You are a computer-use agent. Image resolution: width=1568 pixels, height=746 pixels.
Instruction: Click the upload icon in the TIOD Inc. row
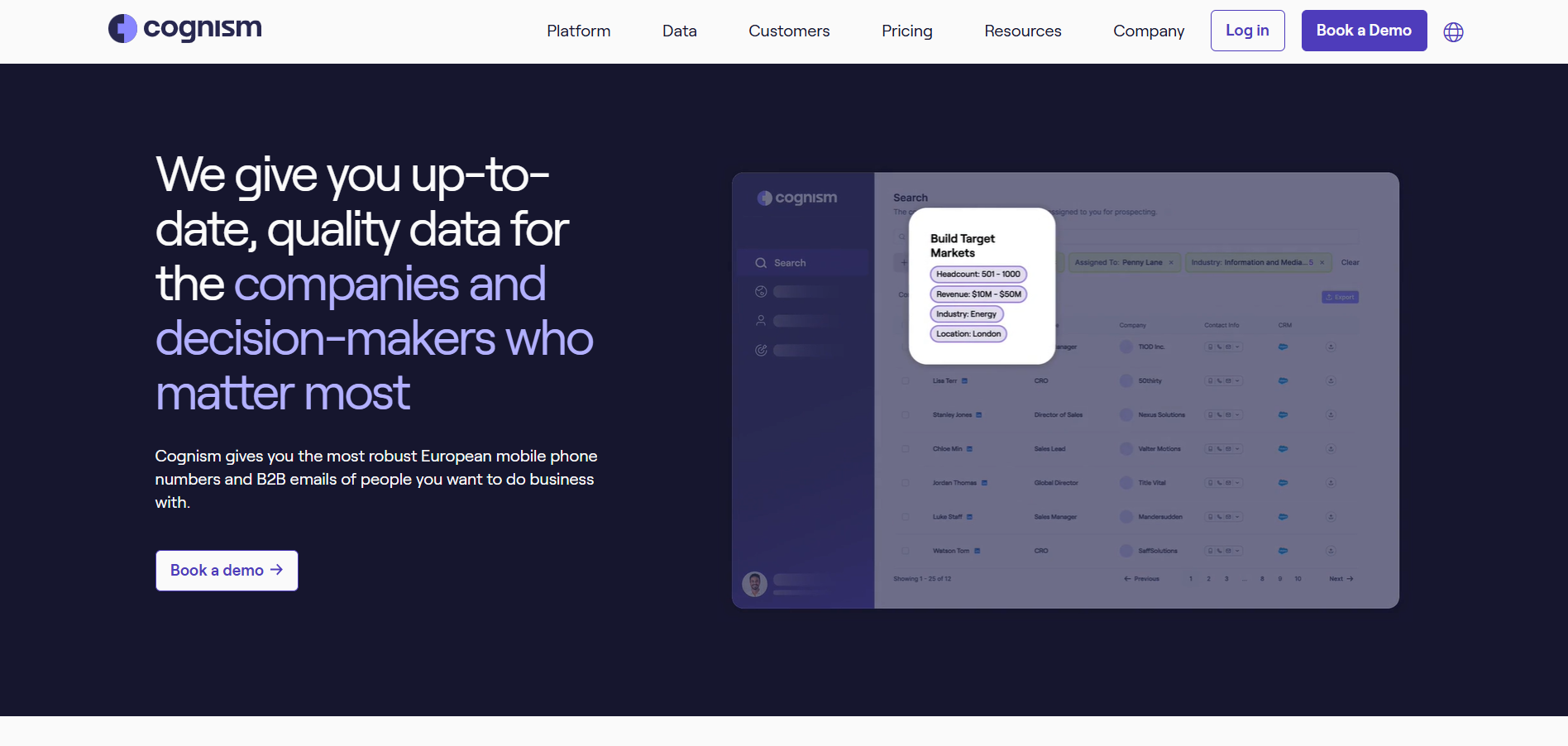[x=1331, y=347]
